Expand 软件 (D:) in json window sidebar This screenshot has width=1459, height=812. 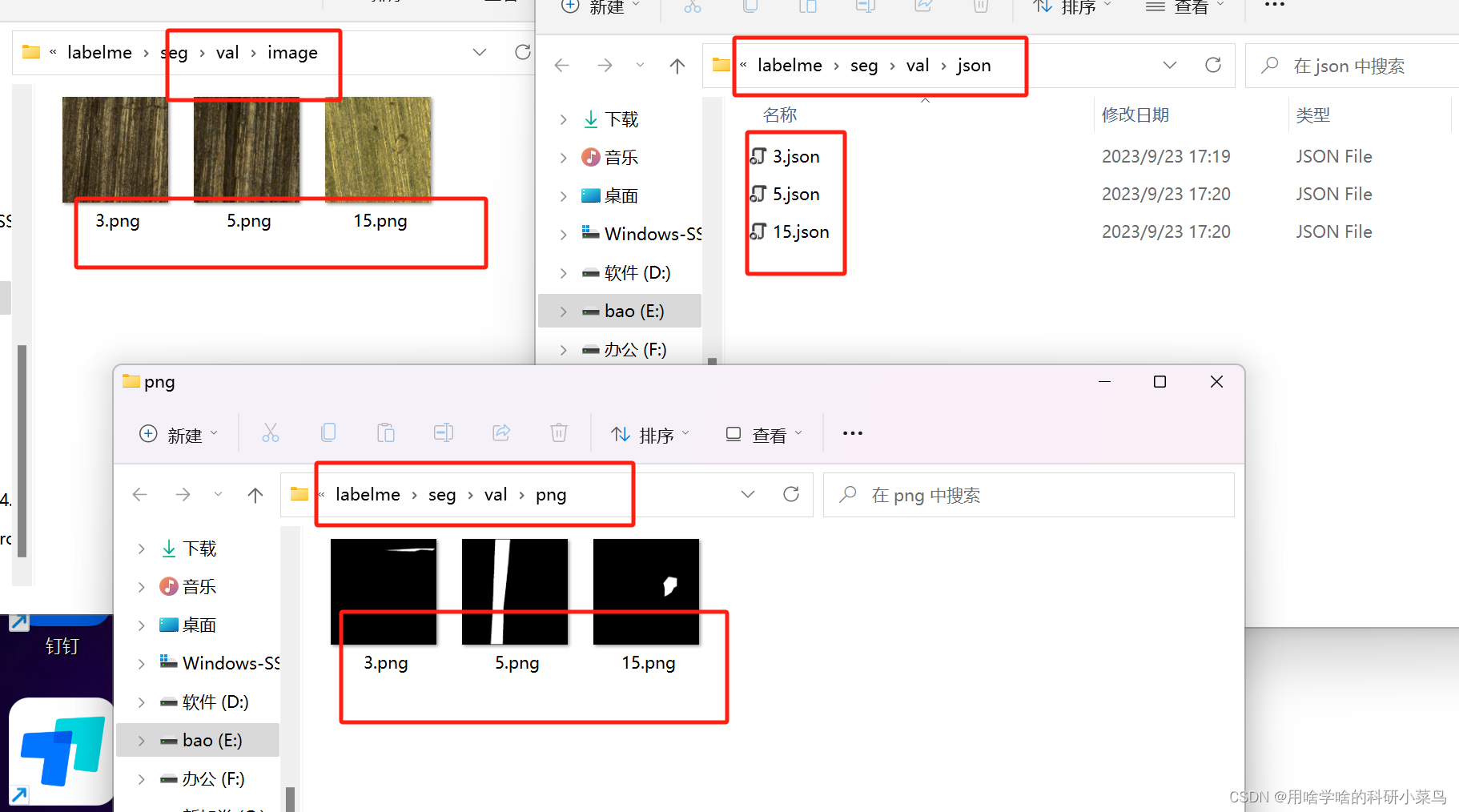point(564,273)
